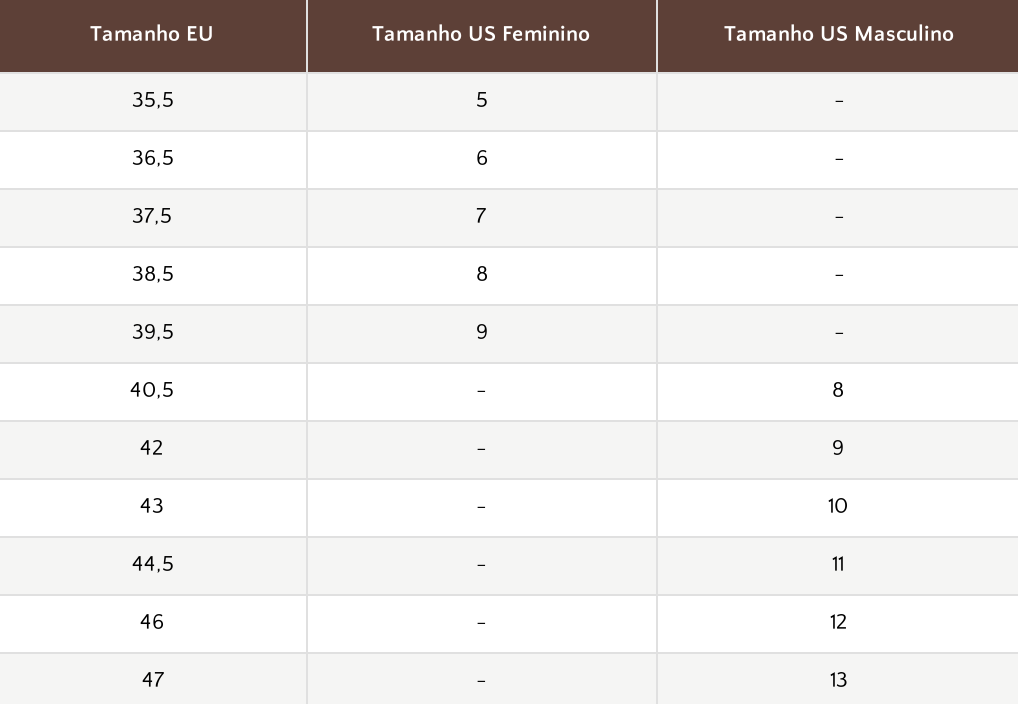Click the Tamanho EU column header

153,35
